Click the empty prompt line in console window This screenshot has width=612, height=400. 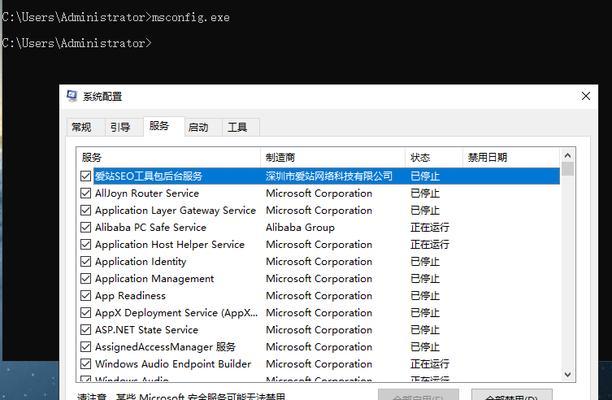click(x=76, y=43)
